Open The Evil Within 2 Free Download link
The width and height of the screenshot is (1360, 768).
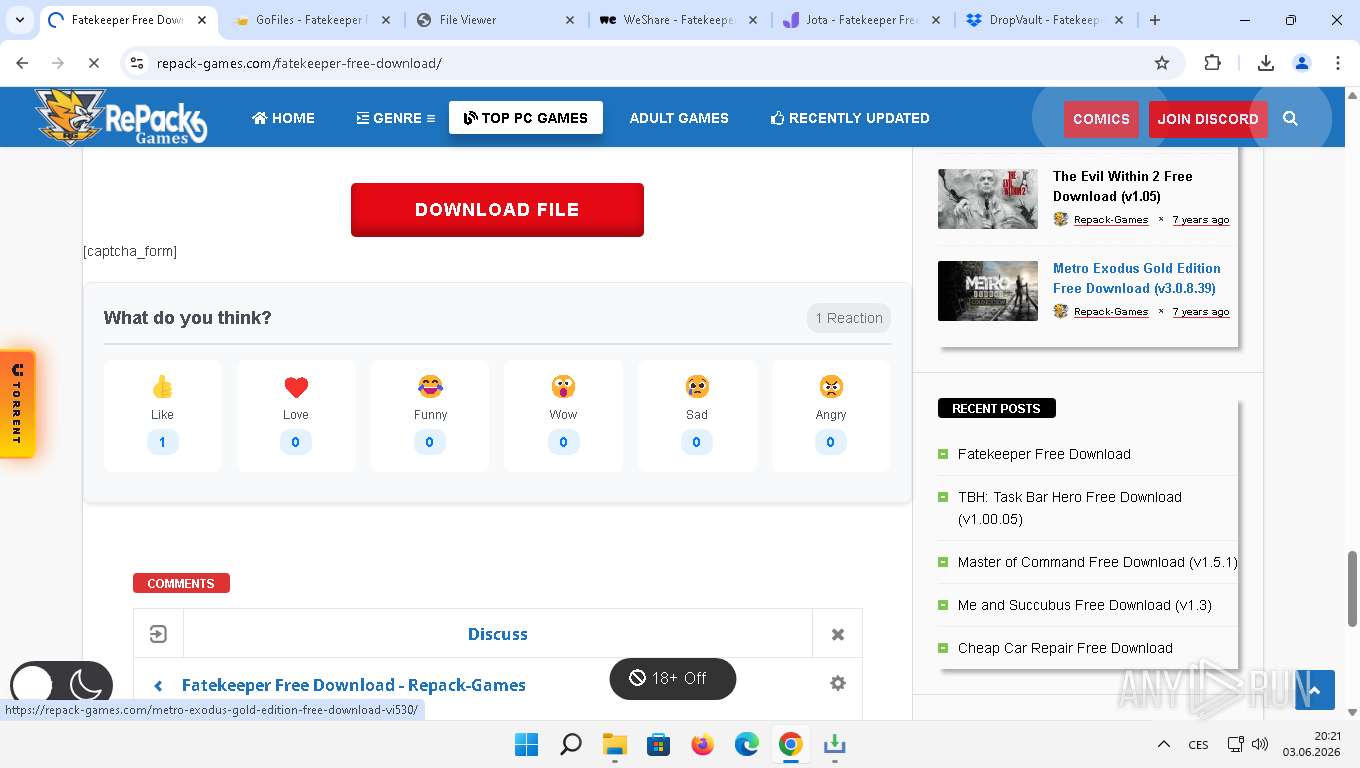coord(1122,186)
